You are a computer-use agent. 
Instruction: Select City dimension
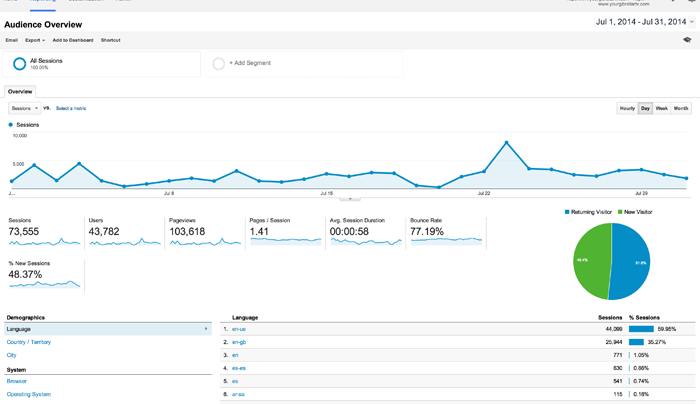(12, 355)
